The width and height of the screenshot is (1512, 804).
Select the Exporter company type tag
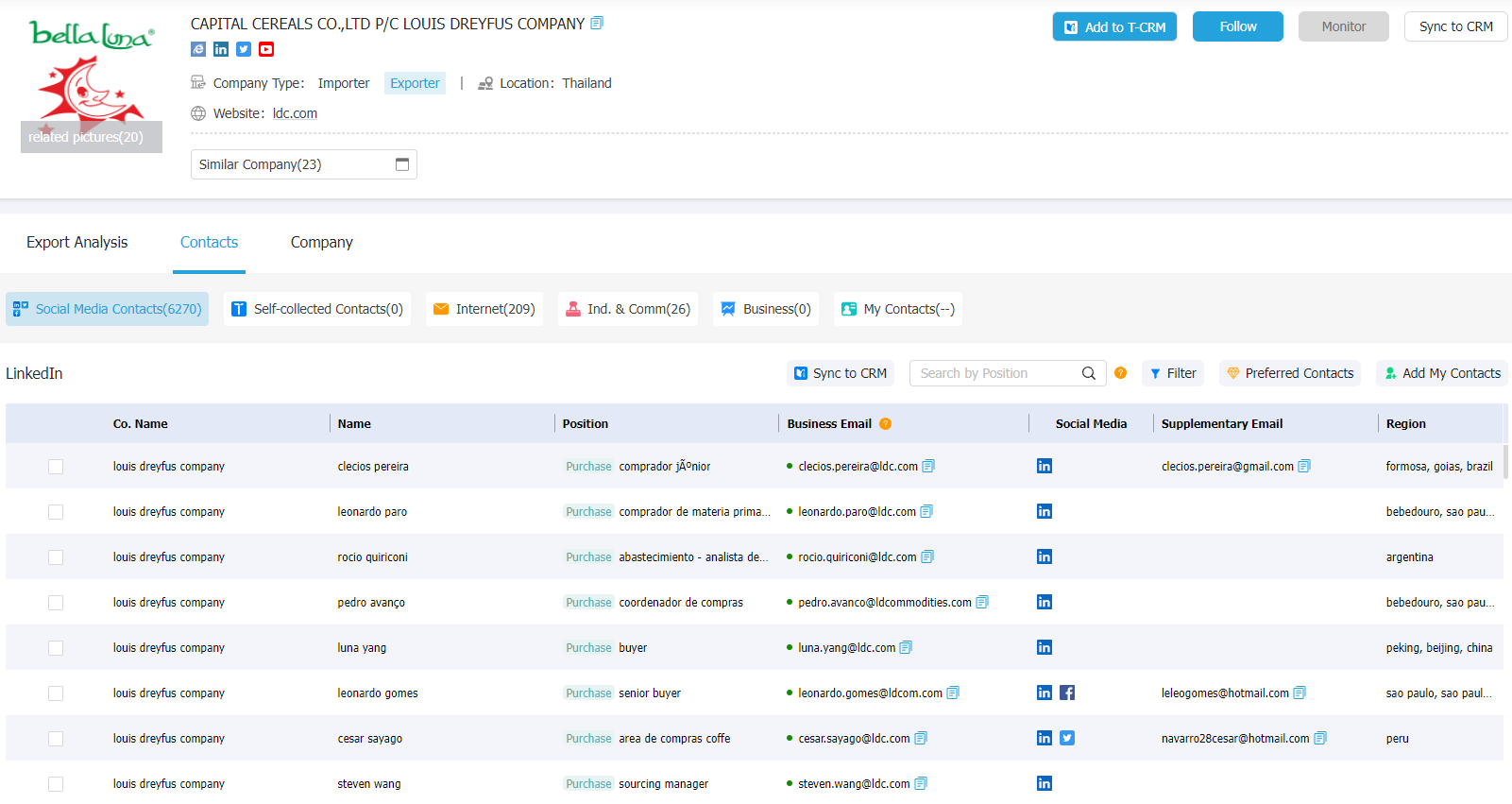415,83
